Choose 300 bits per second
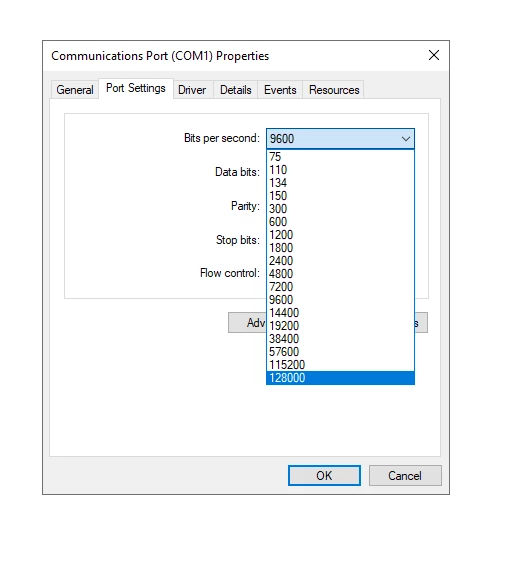Image resolution: width=506 pixels, height=569 pixels. coord(340,209)
